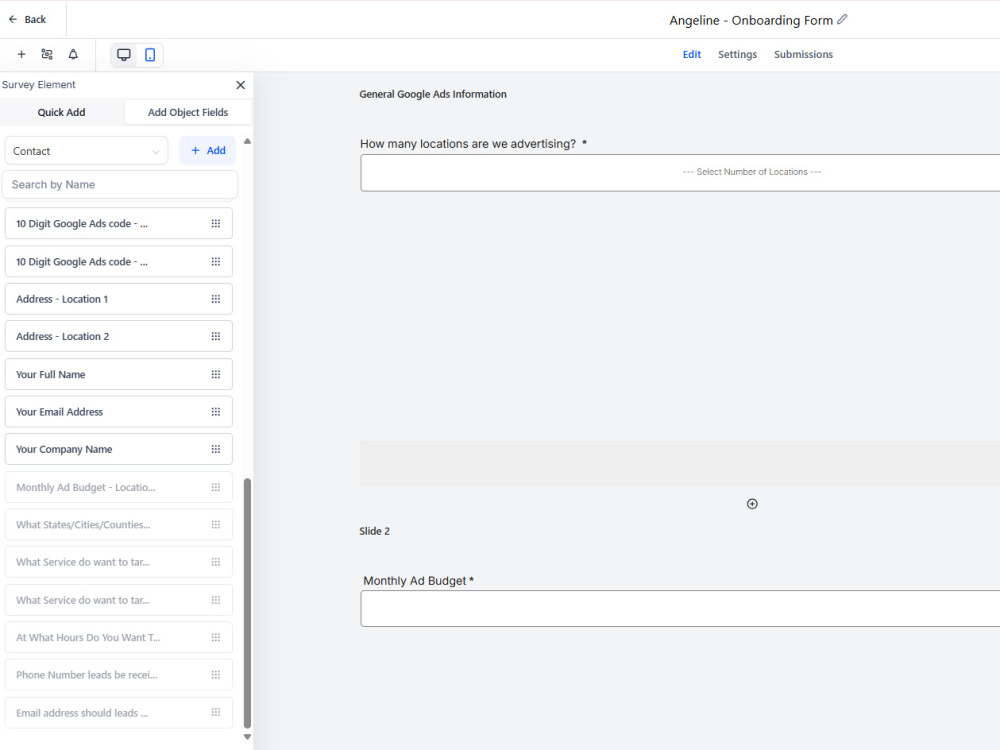The height and width of the screenshot is (750, 1000).
Task: Click the Monthly Ad Budget input box
Action: point(680,608)
